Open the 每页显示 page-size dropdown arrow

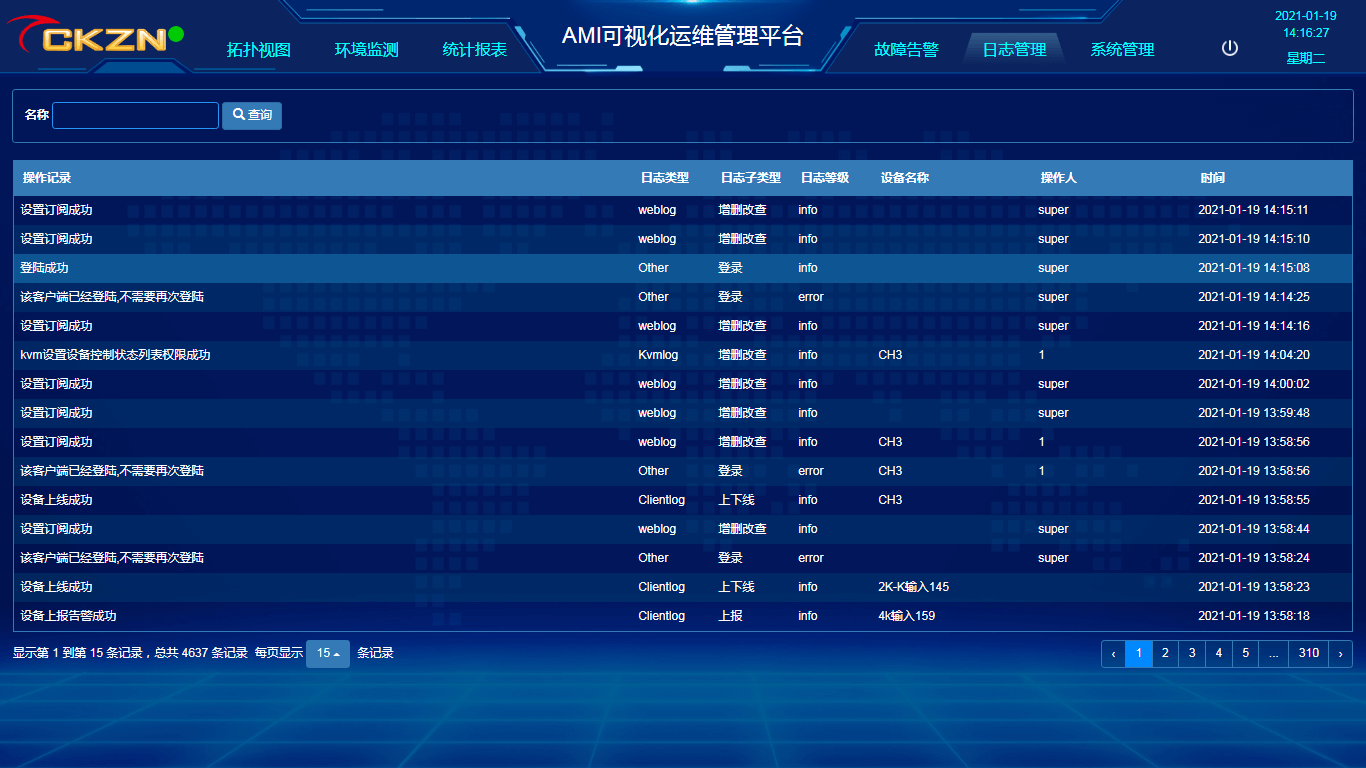pos(337,653)
